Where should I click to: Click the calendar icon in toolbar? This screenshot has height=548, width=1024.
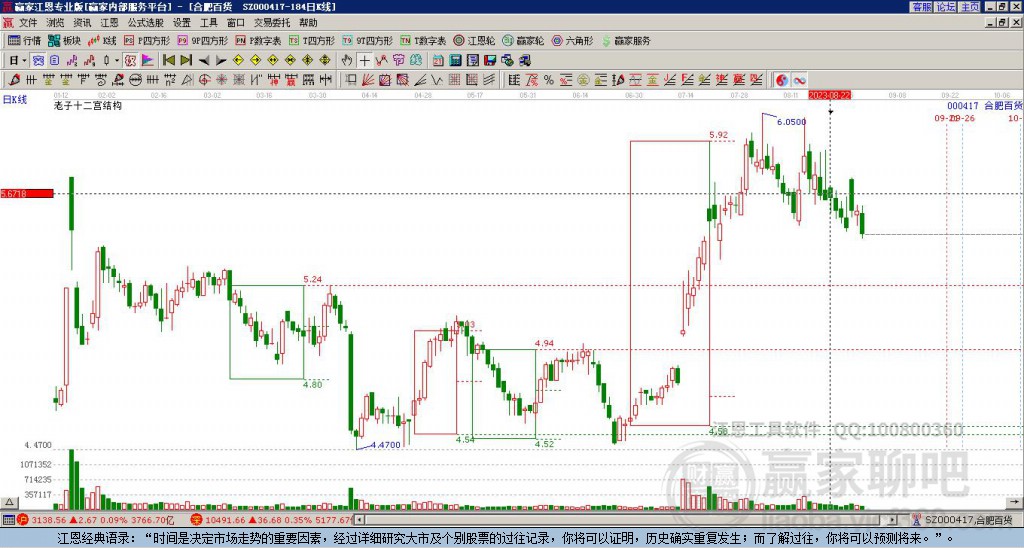pyautogui.click(x=438, y=61)
